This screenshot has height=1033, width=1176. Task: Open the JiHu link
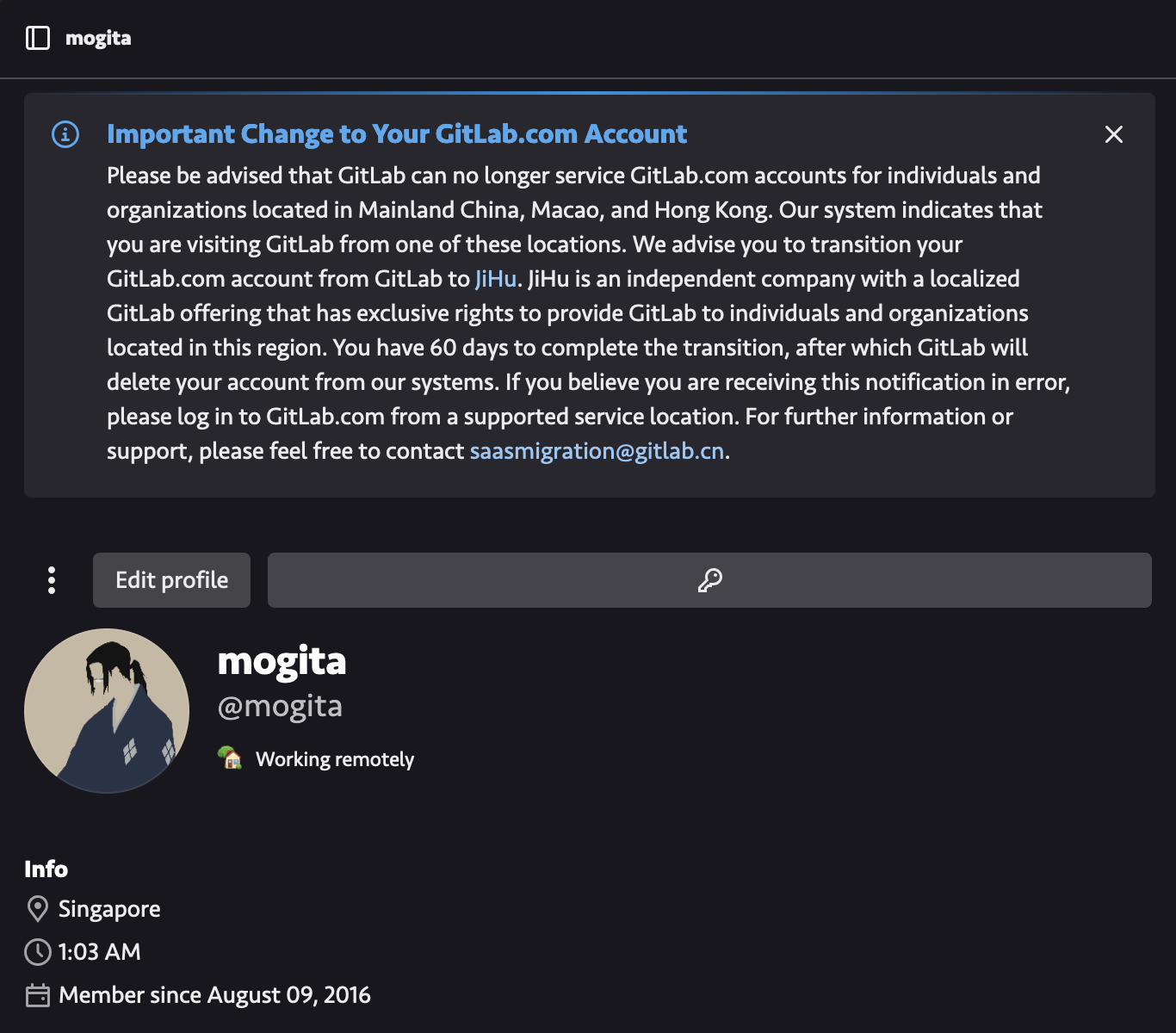click(495, 279)
